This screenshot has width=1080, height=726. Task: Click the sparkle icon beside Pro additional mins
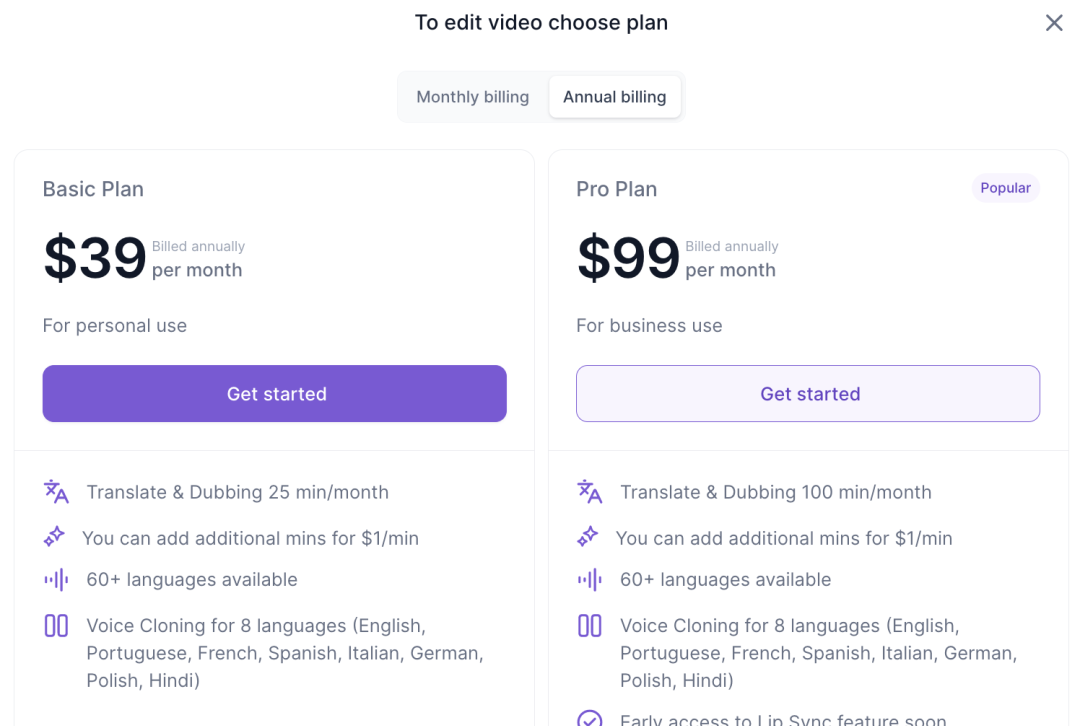click(x=588, y=537)
